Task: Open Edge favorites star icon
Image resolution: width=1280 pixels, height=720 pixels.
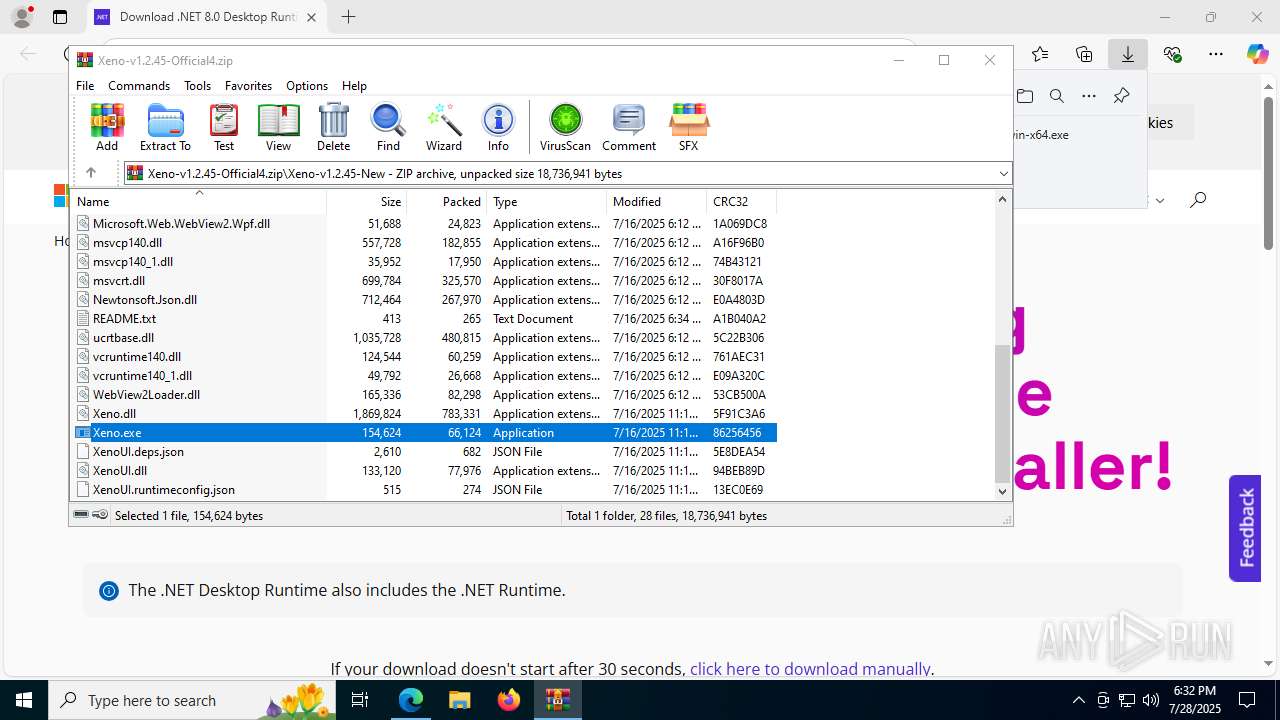Action: tap(1040, 54)
